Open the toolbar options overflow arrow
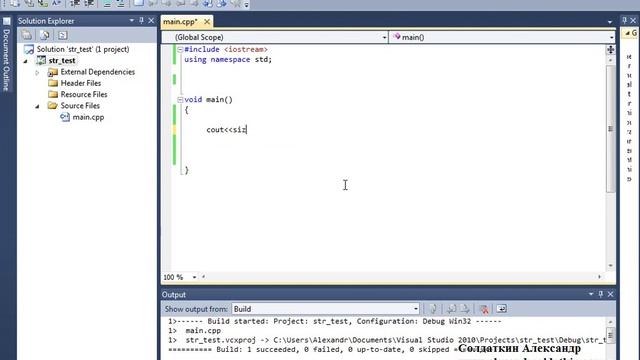The image size is (640, 360). [x=247, y=4]
